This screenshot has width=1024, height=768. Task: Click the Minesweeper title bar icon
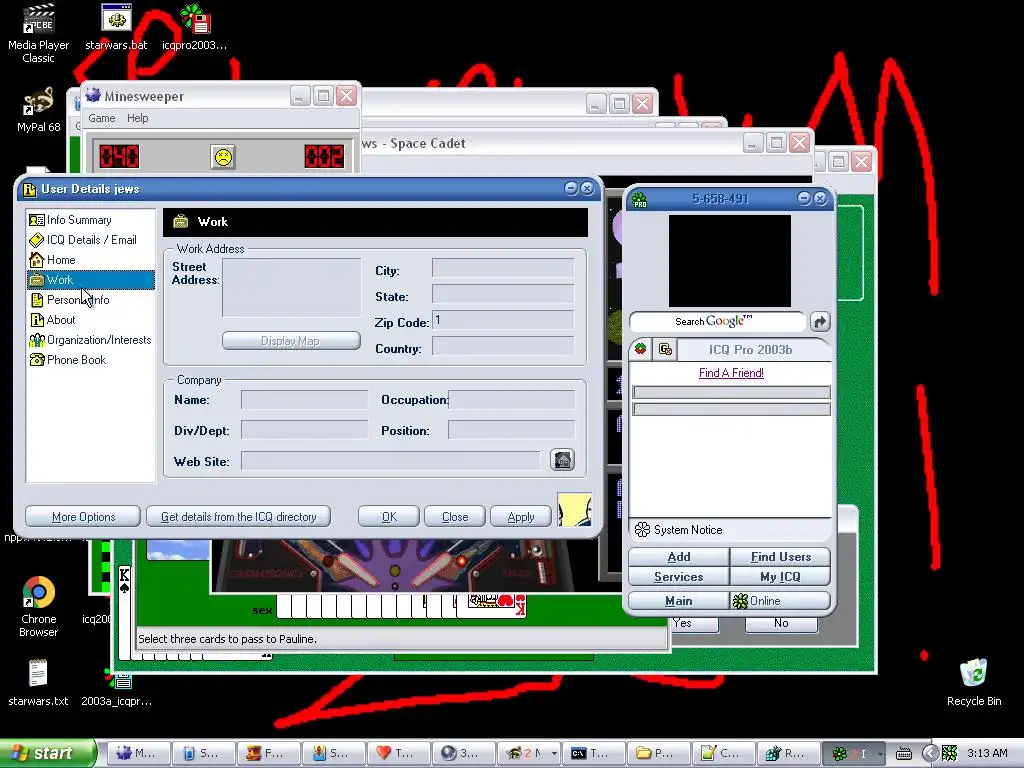pyautogui.click(x=93, y=96)
